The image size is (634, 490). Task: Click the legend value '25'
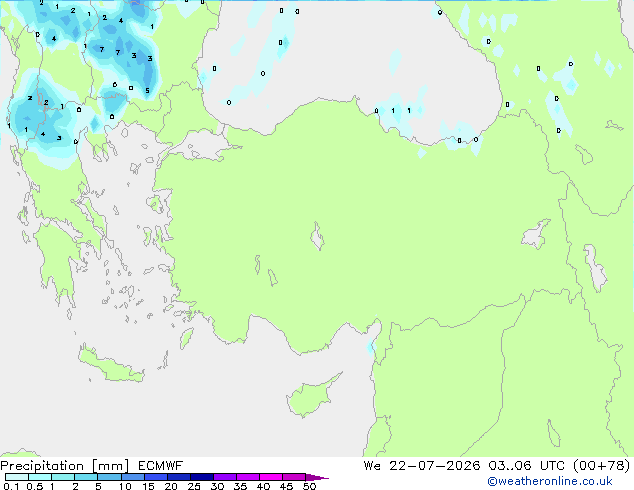(x=194, y=486)
